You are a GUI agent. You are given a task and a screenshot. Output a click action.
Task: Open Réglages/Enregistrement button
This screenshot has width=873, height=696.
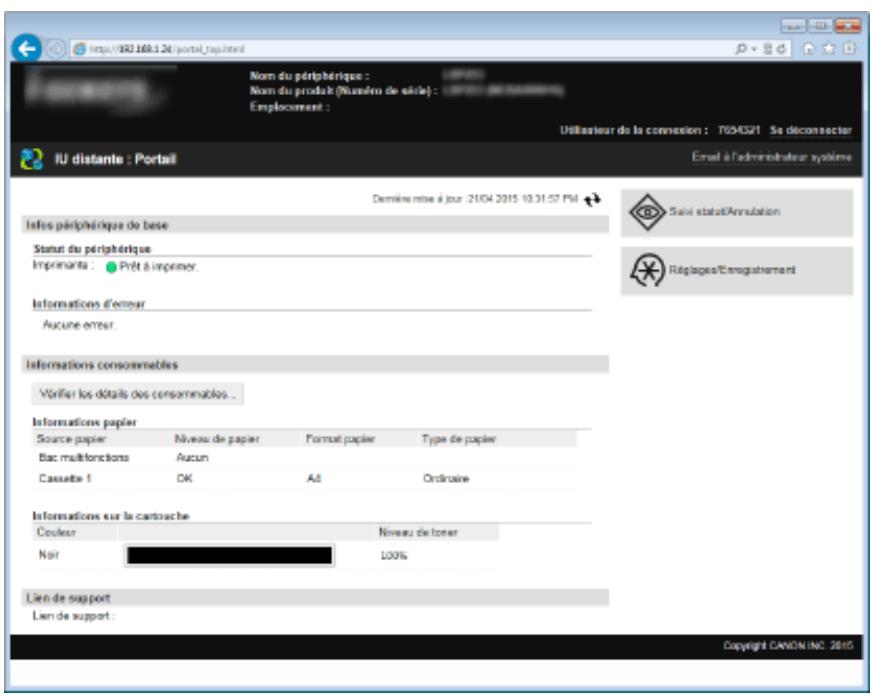pyautogui.click(x=737, y=271)
